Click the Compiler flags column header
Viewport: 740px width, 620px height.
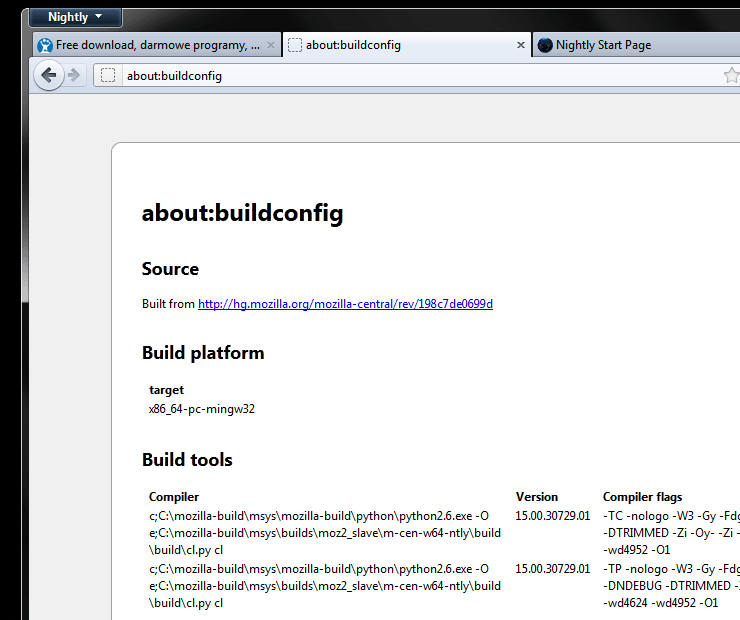tap(642, 497)
